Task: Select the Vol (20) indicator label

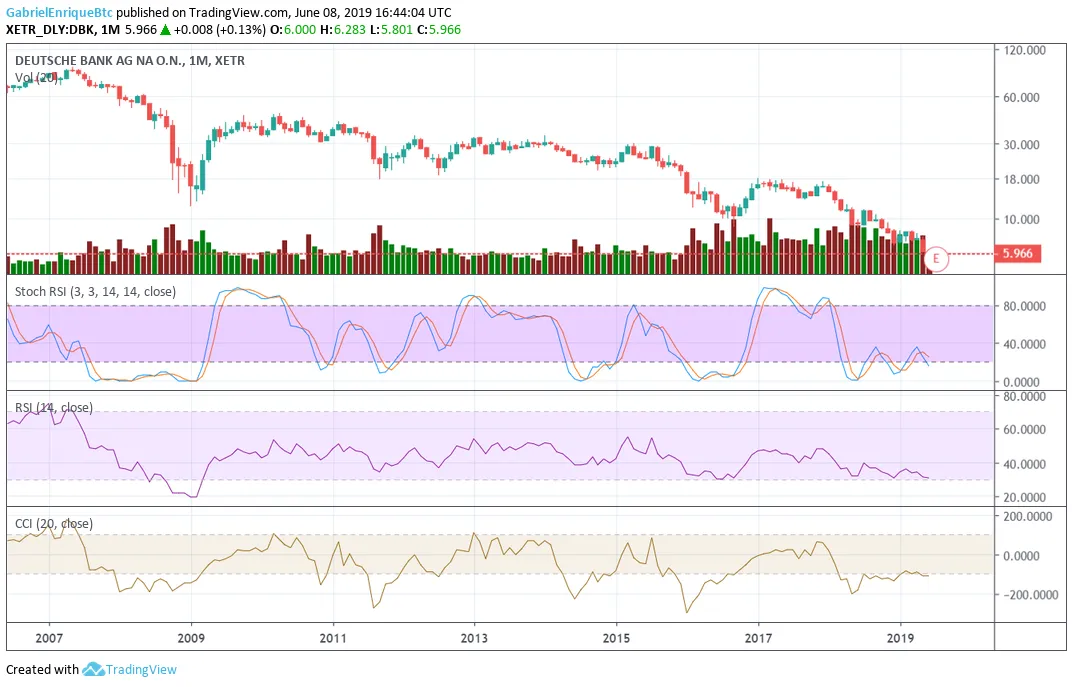Action: [36, 77]
